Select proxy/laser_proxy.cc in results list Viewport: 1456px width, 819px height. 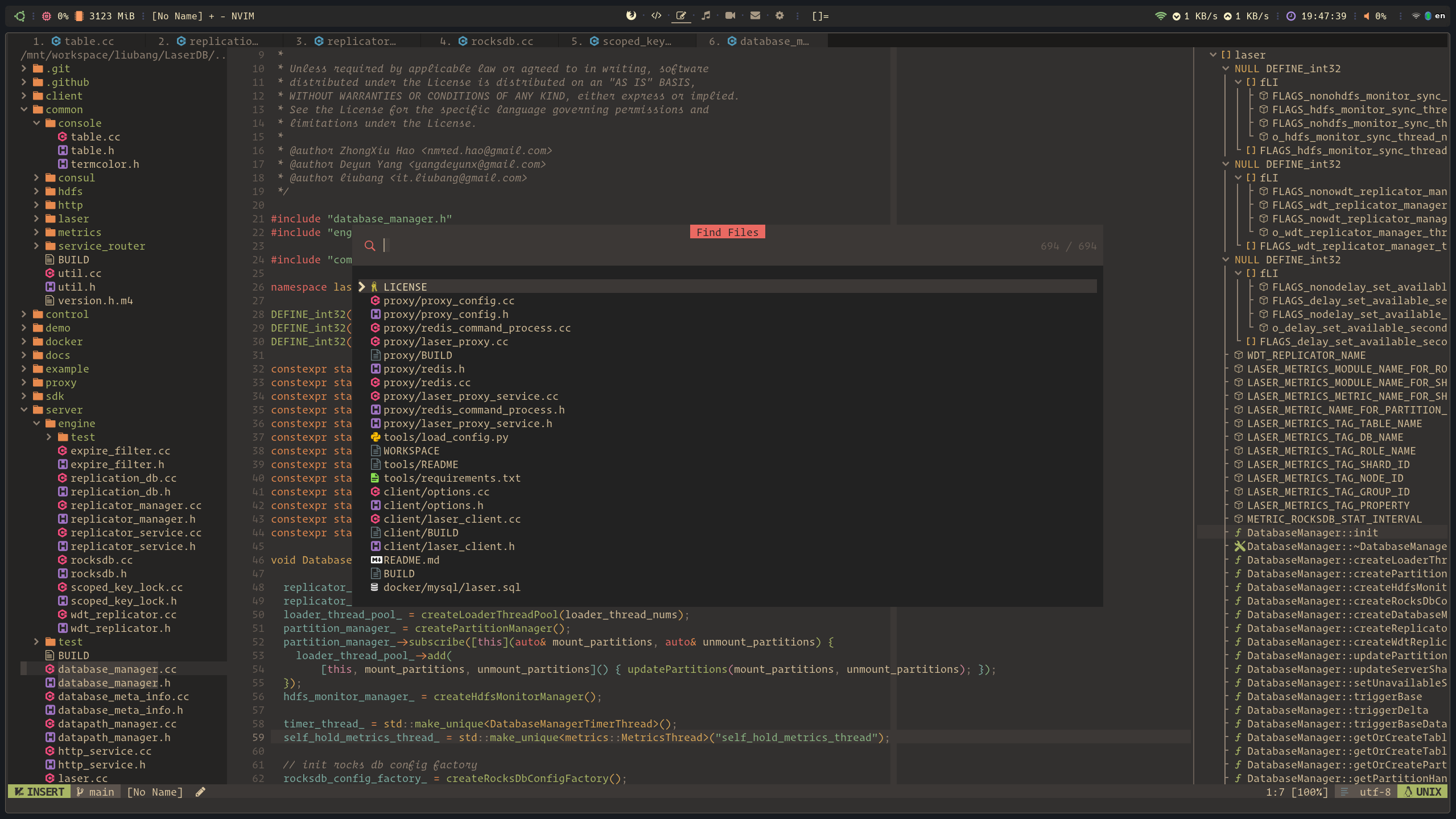pos(446,341)
